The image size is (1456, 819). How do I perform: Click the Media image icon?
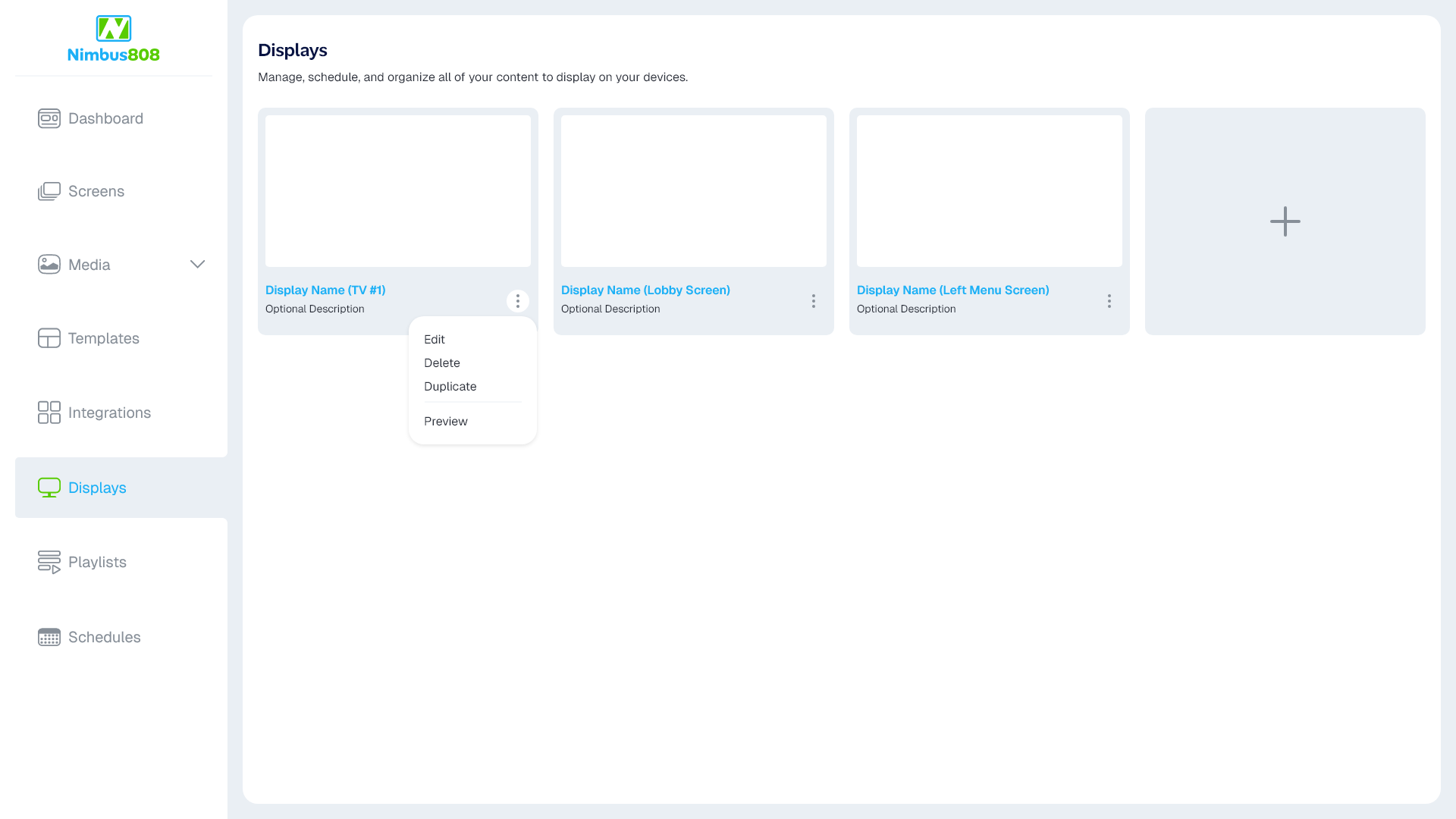click(49, 264)
